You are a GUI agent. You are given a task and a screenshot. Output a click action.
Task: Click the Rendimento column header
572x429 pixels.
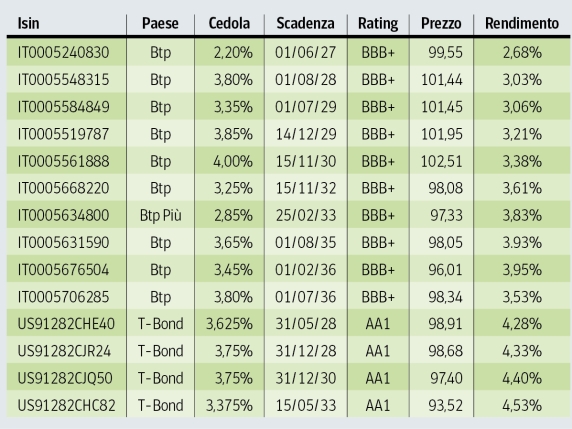[522, 24]
